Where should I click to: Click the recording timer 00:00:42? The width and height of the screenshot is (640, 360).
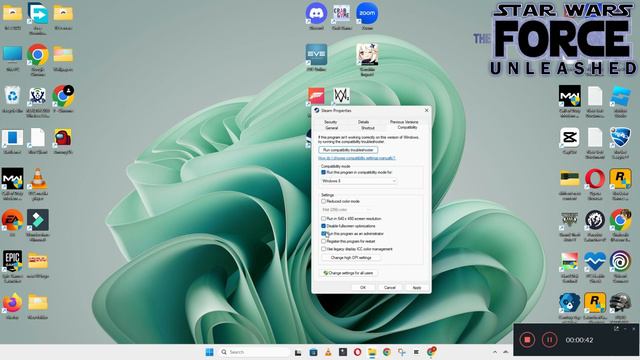579,340
